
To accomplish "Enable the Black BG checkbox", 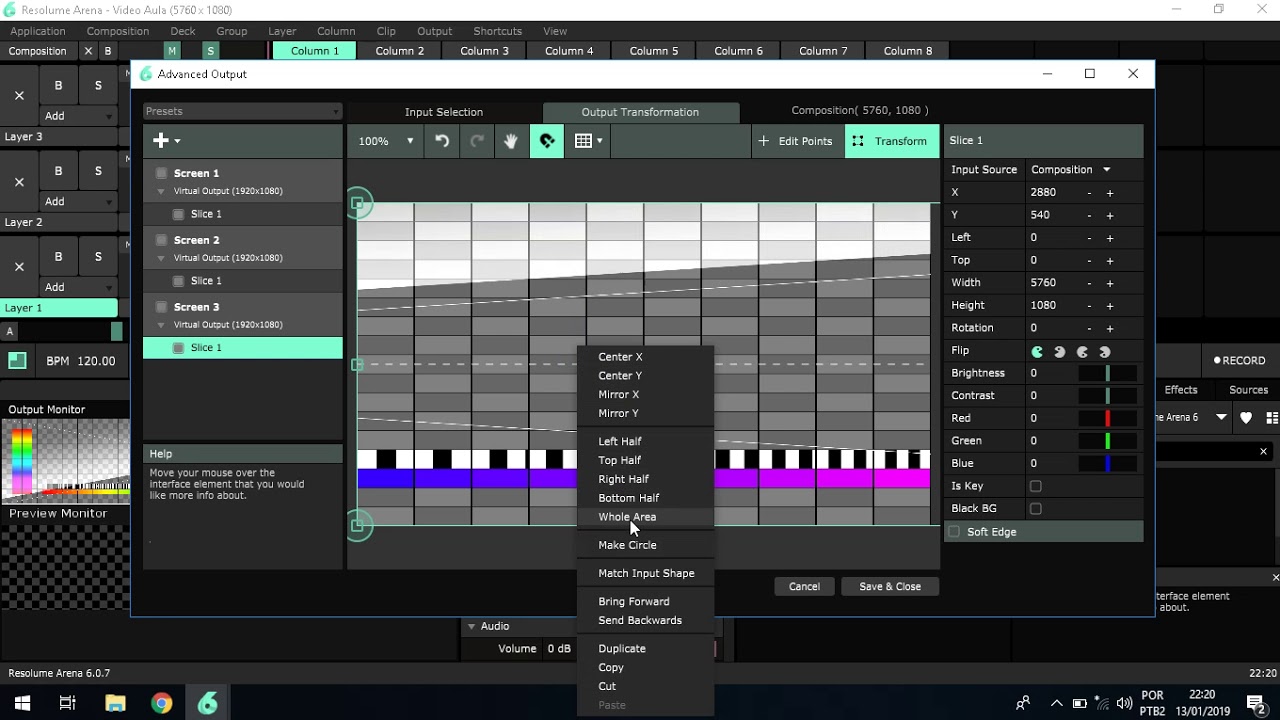I will 1036,509.
